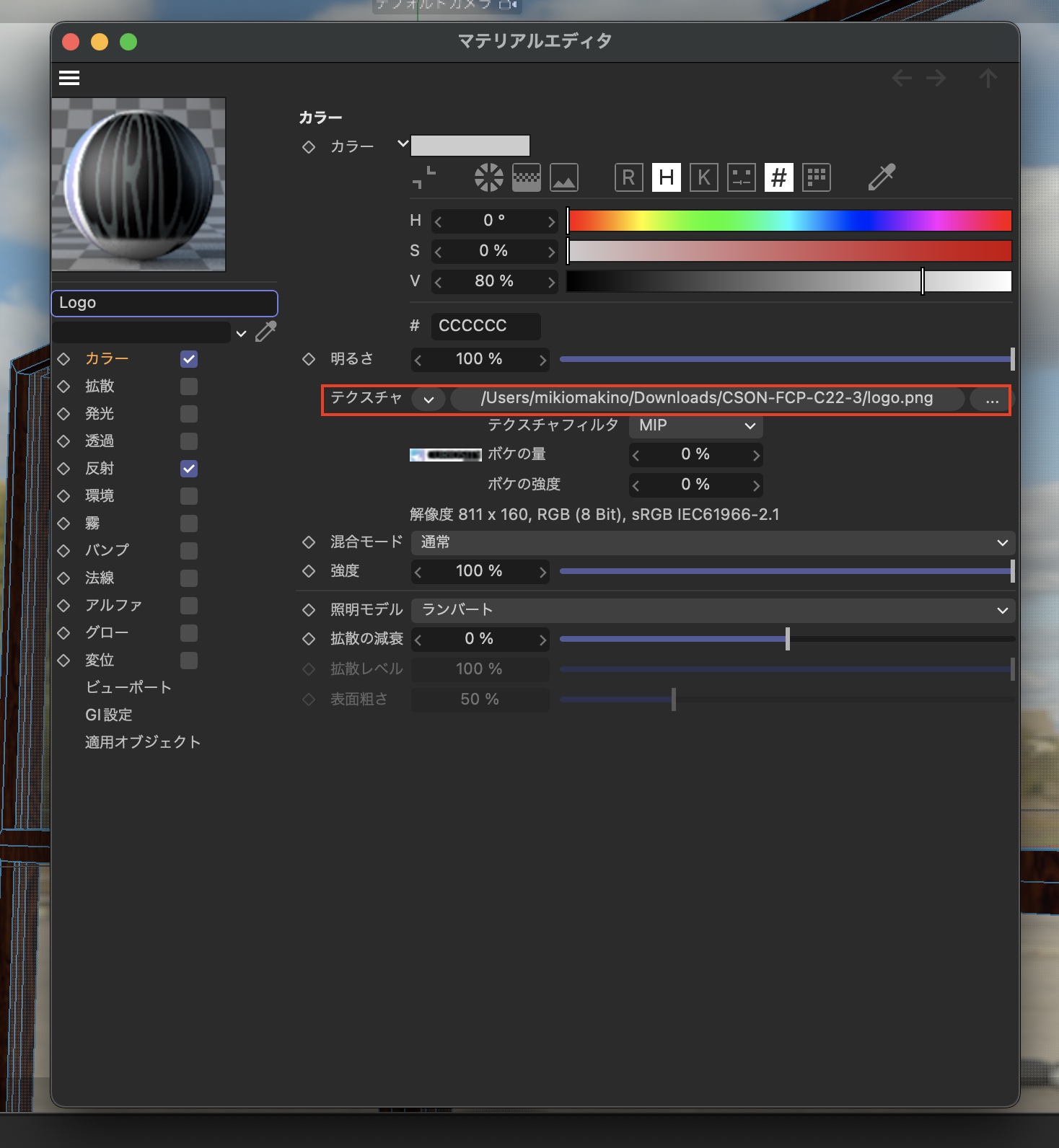Open the 混合モード dropdown
Image resolution: width=1059 pixels, height=1148 pixels.
coord(712,542)
